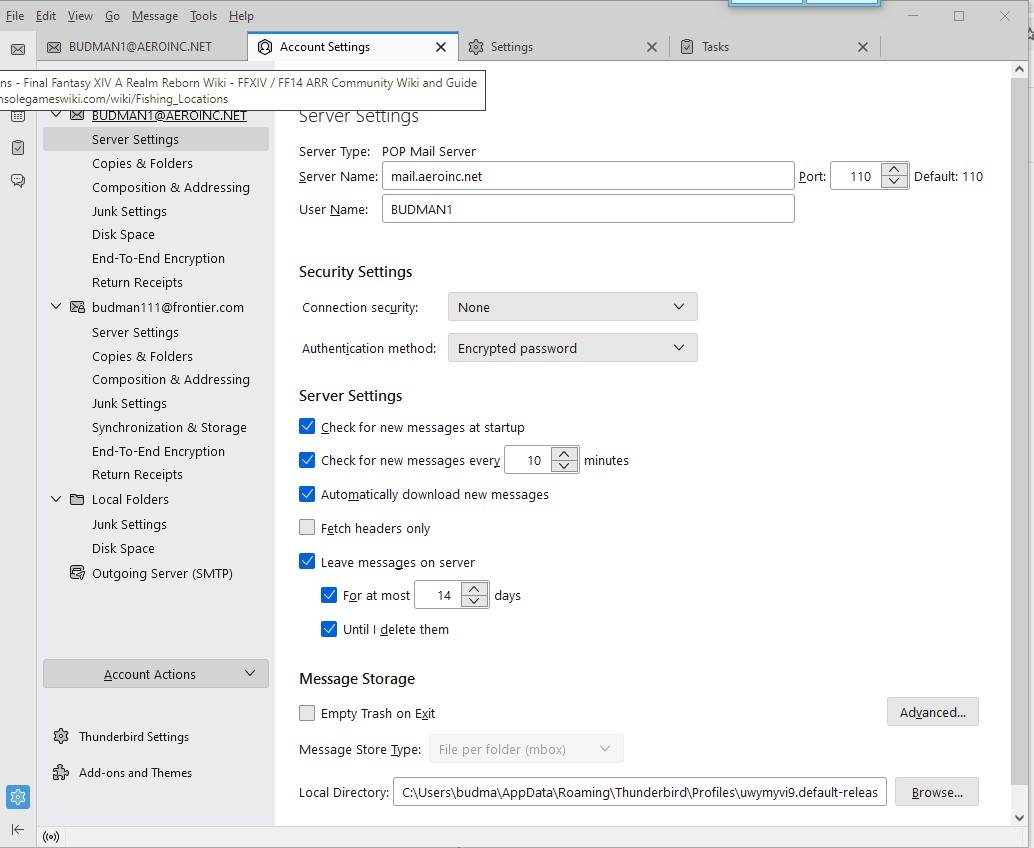Increase the Port number with up arrow
This screenshot has width=1034, height=848.
(x=895, y=170)
